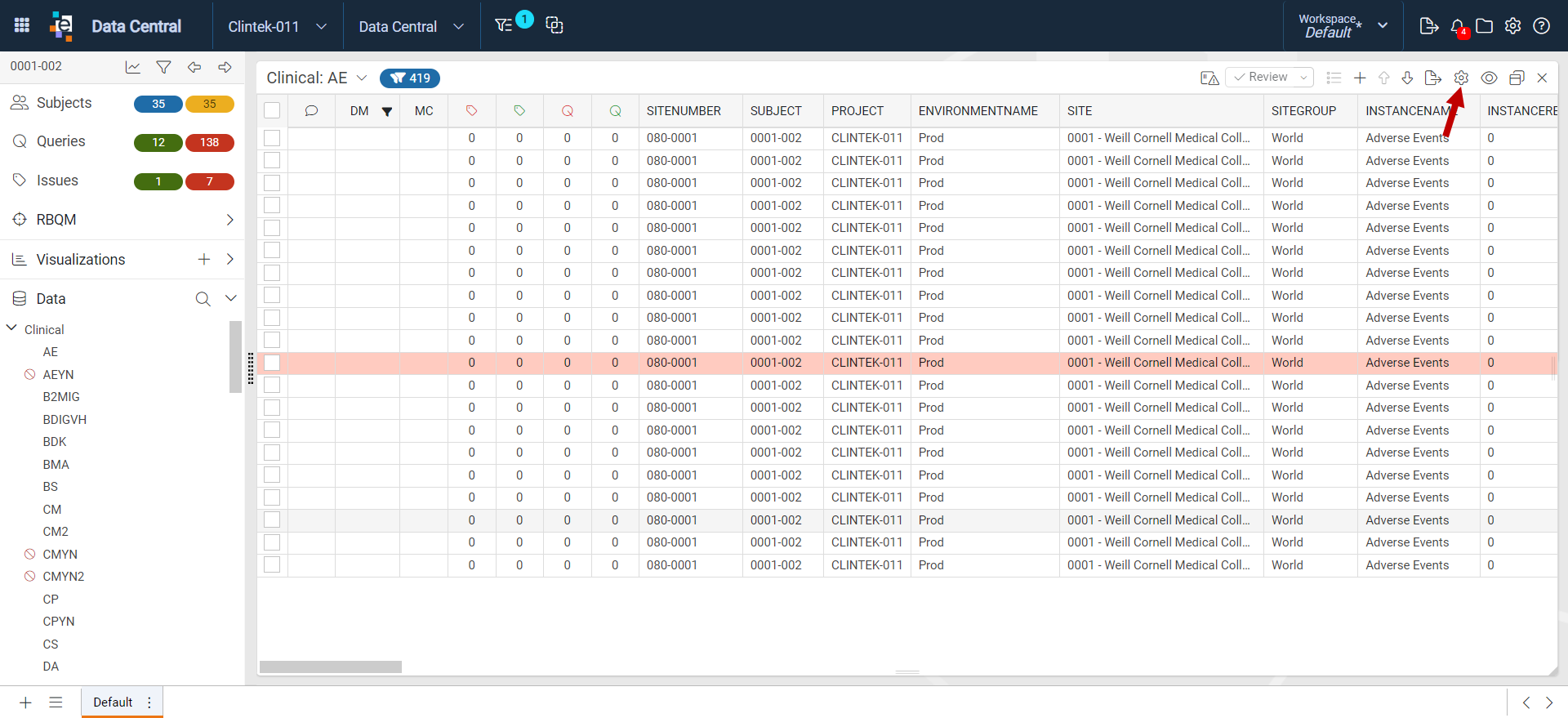
Task: Toggle the eye icon in the table toolbar
Action: click(x=1489, y=78)
